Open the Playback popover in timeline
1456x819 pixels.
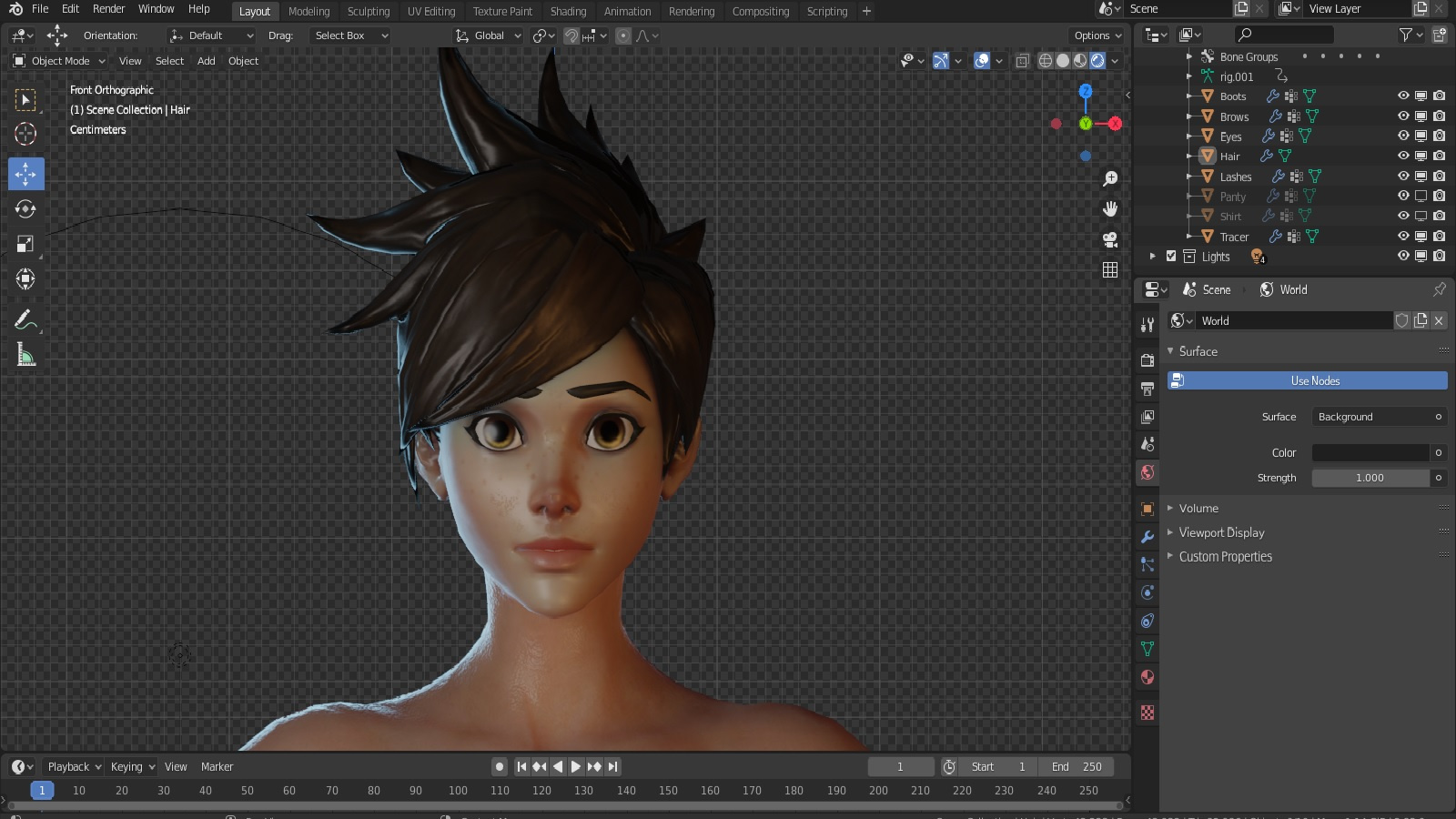pos(74,767)
